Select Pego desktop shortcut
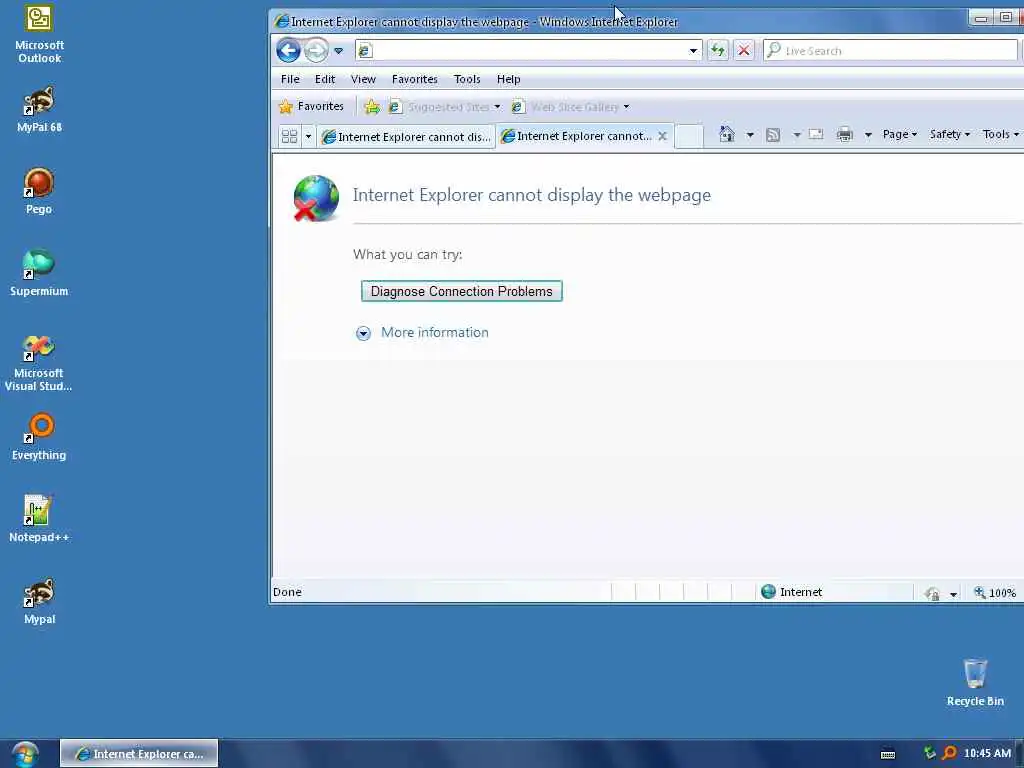The image size is (1024, 768). click(39, 191)
